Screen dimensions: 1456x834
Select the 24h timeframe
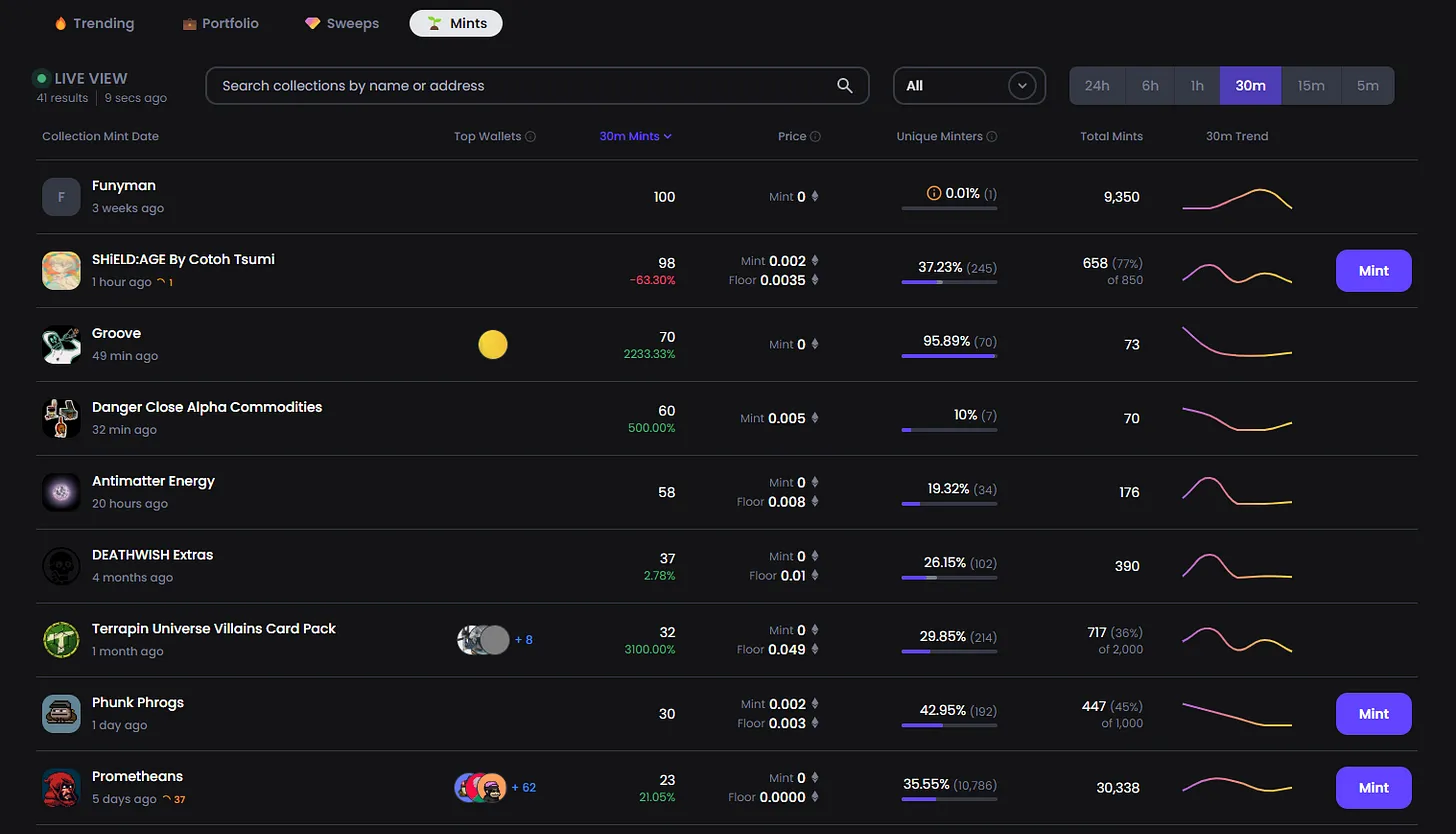click(x=1097, y=85)
